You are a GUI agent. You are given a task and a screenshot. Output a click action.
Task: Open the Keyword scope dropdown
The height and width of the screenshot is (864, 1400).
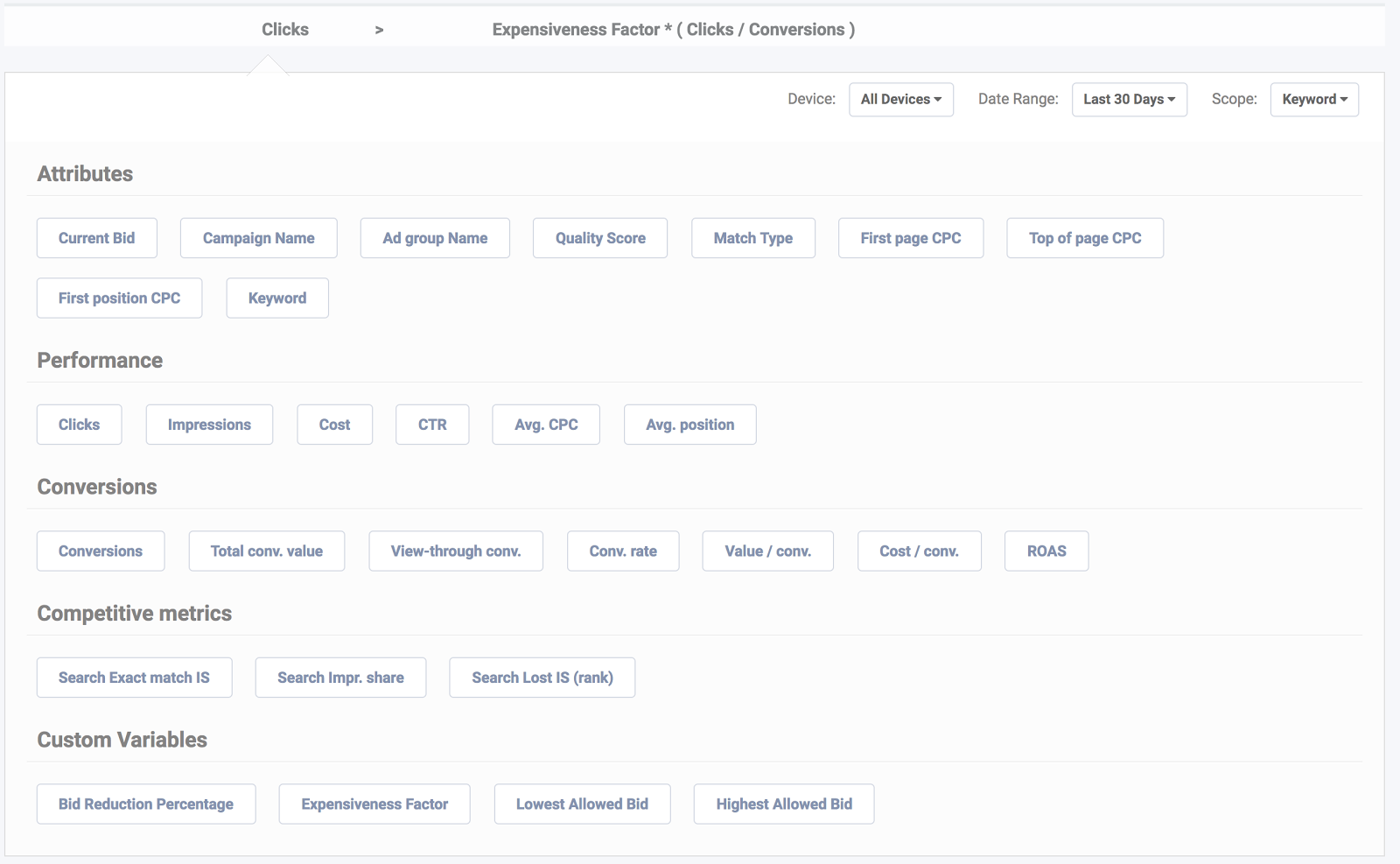click(1314, 100)
